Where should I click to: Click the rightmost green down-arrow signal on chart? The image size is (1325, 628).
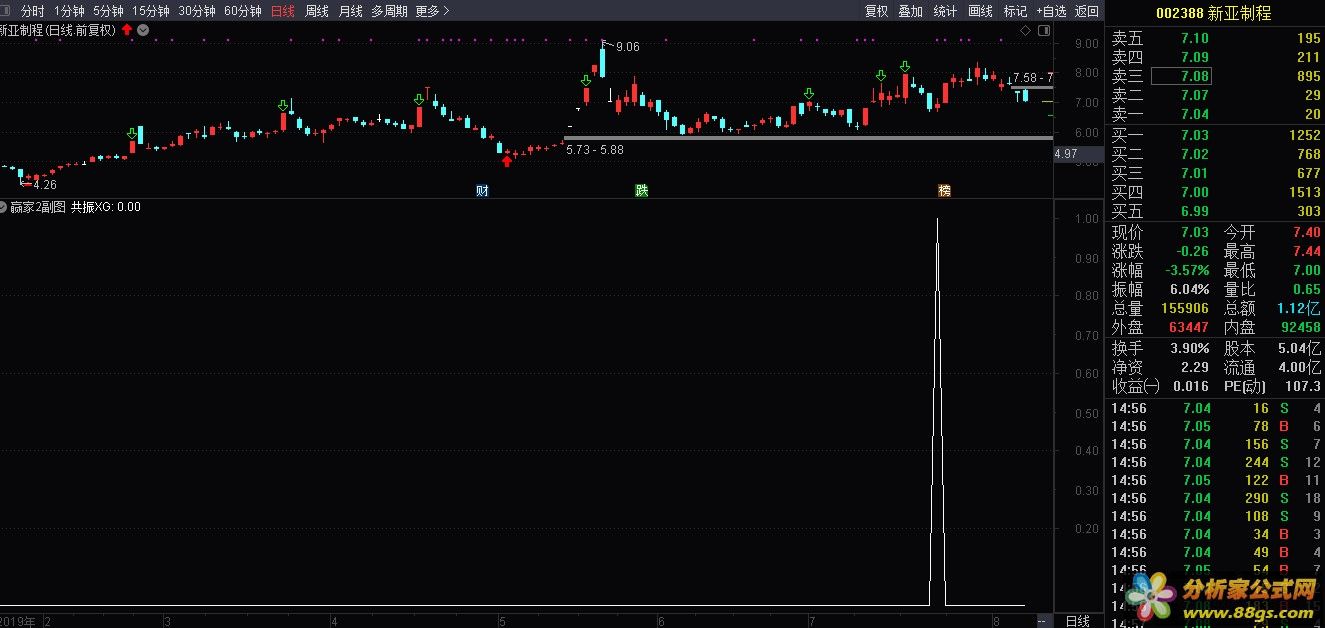[904, 67]
